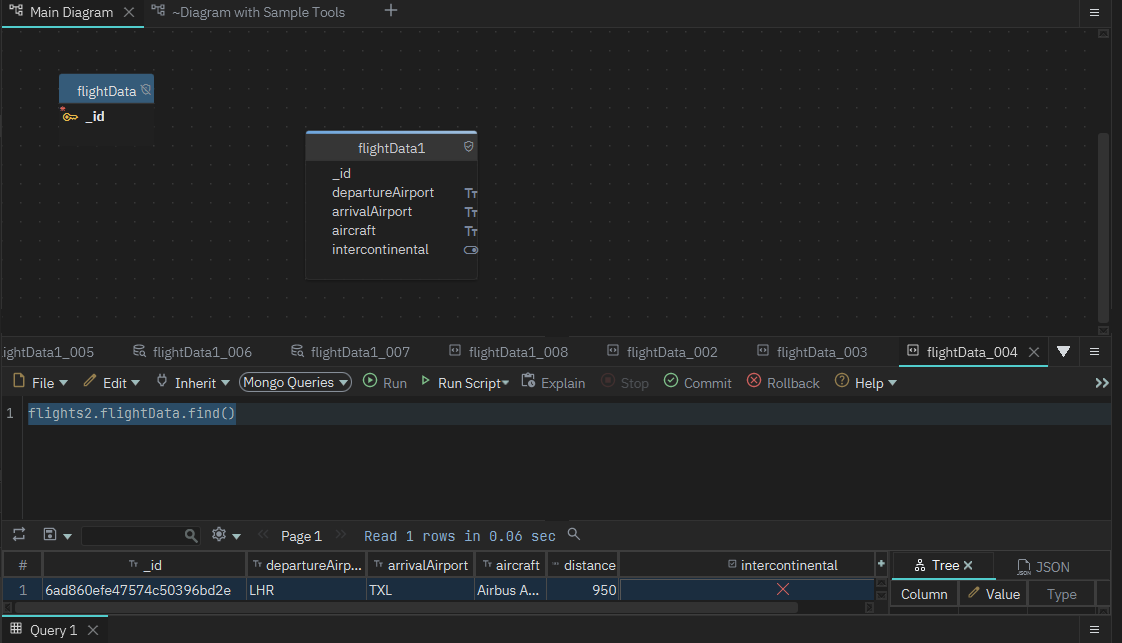Sort by the arrivalAirport column header
1122x643 pixels.
point(421,565)
